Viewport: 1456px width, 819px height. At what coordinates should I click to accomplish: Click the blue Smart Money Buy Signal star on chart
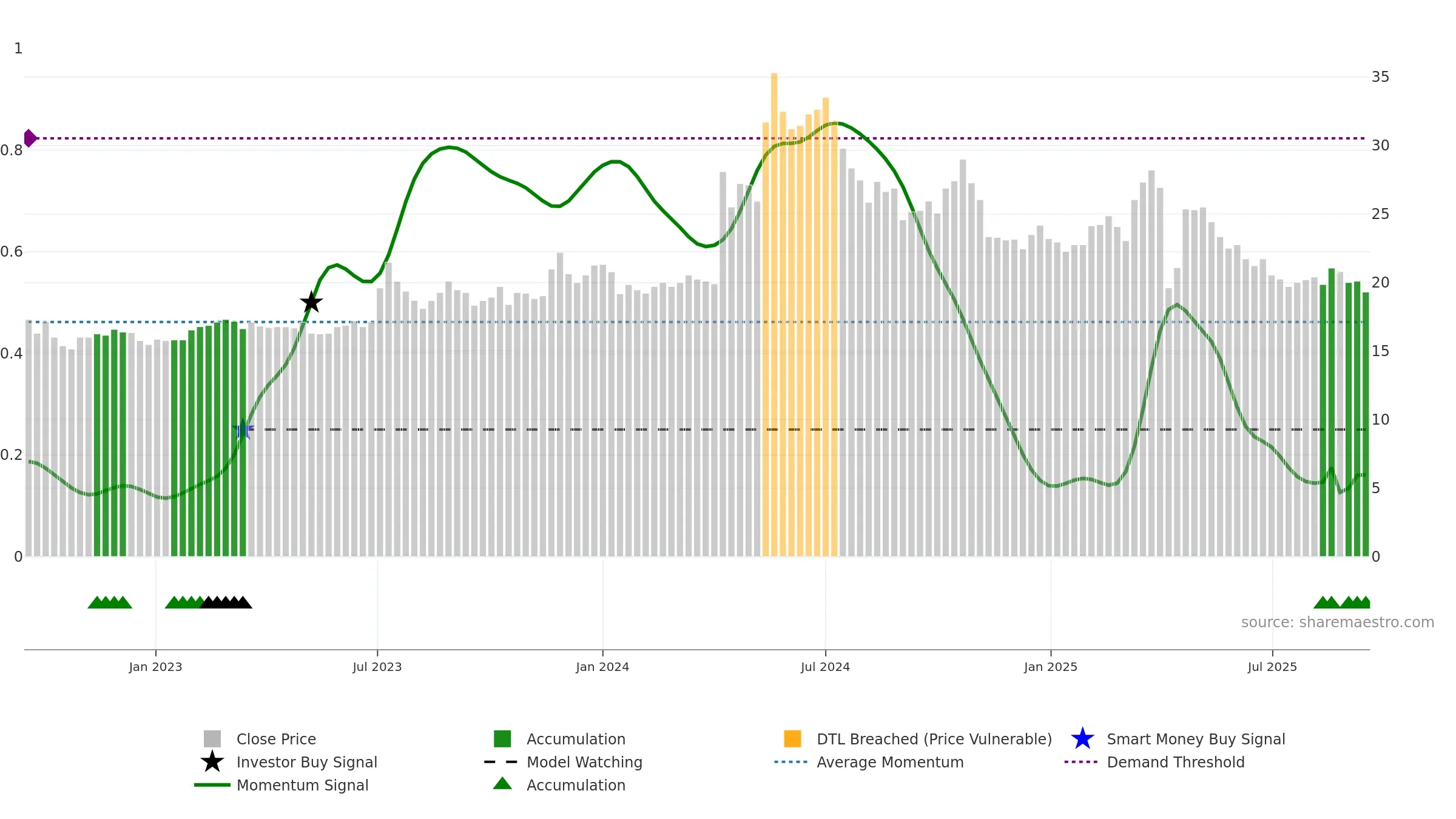[x=243, y=429]
